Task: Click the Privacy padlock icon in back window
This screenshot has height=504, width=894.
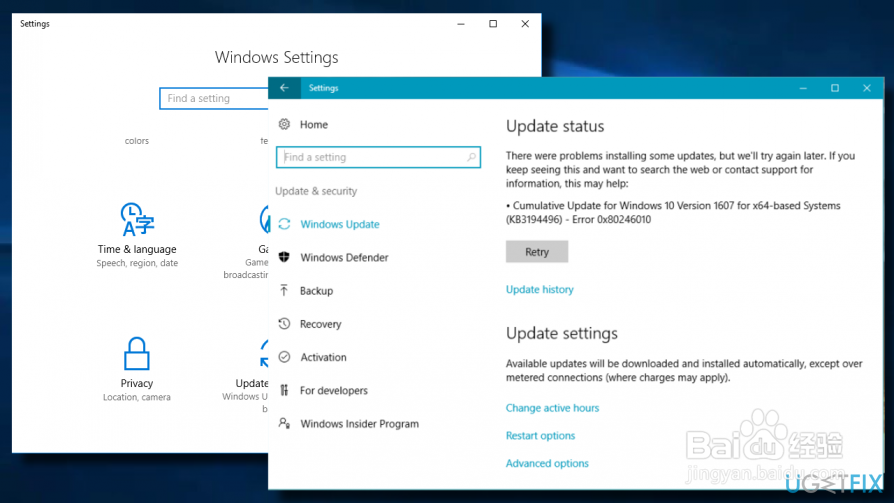Action: click(137, 353)
